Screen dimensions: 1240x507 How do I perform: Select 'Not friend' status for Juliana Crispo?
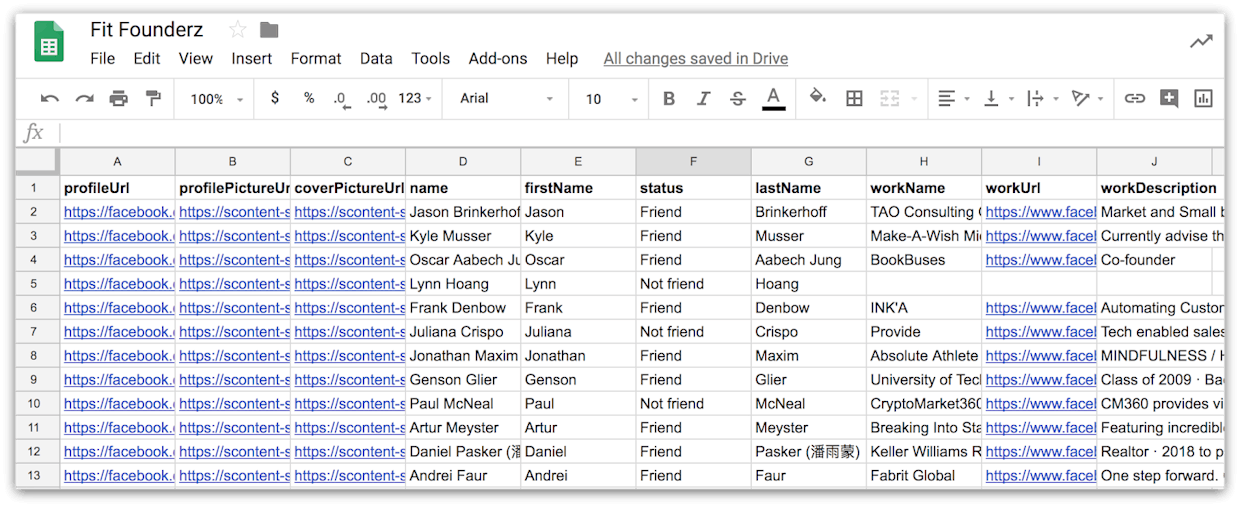click(693, 332)
